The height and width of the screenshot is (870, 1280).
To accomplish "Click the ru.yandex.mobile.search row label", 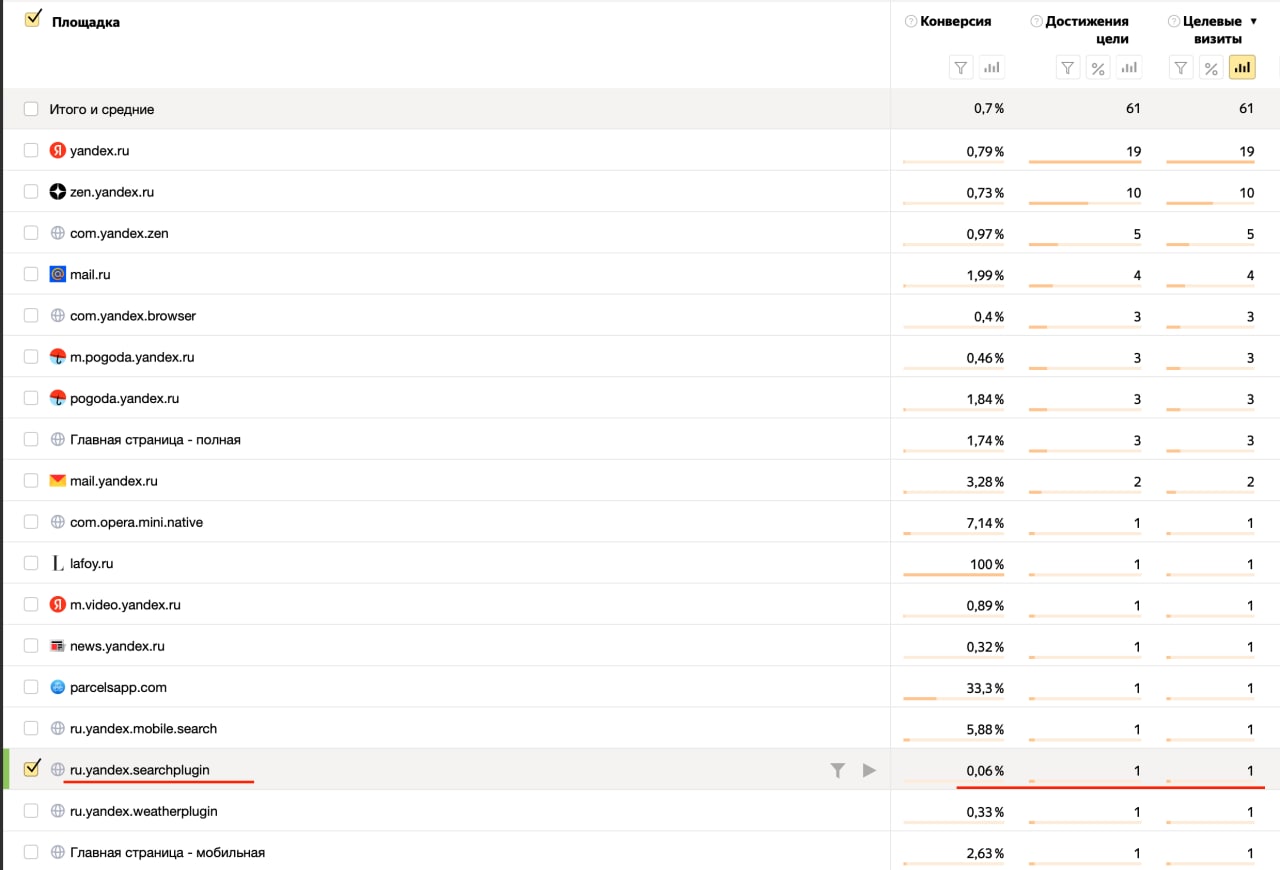I will point(143,729).
